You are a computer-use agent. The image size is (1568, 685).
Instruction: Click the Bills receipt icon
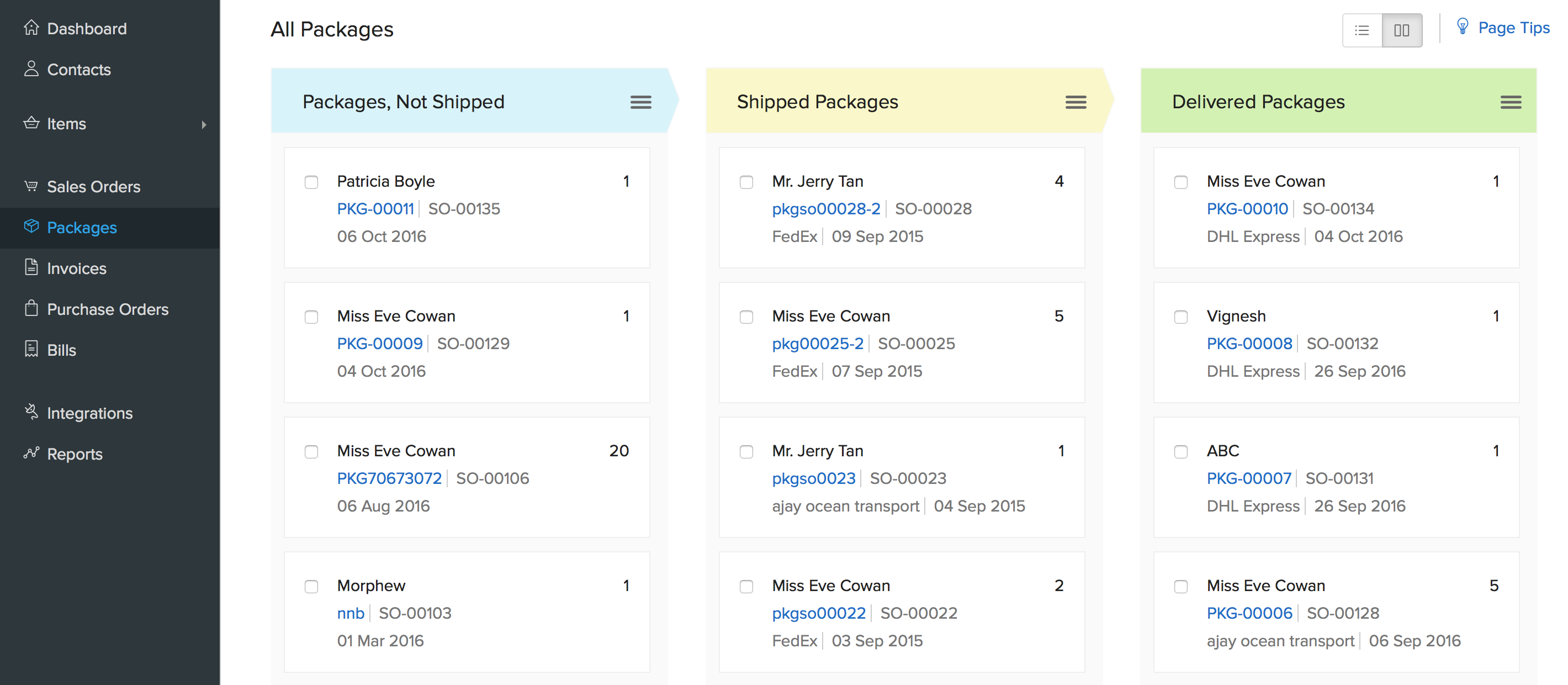(x=31, y=349)
